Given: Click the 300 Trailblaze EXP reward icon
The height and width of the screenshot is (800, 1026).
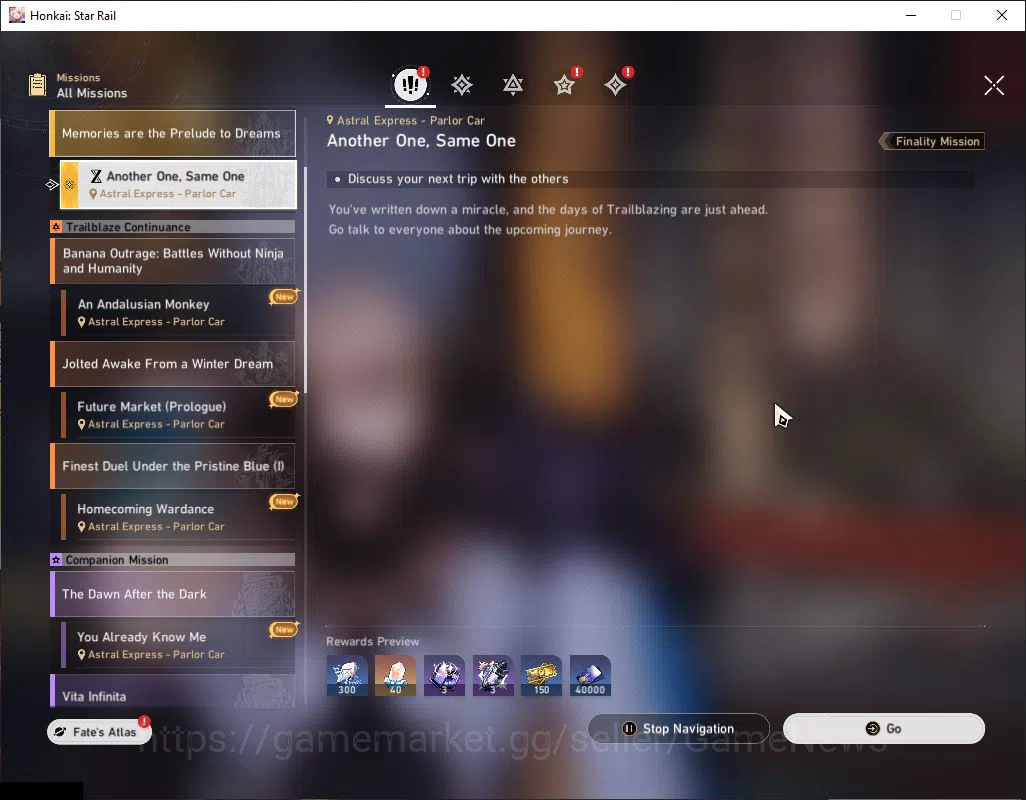Looking at the screenshot, I should pos(347,676).
